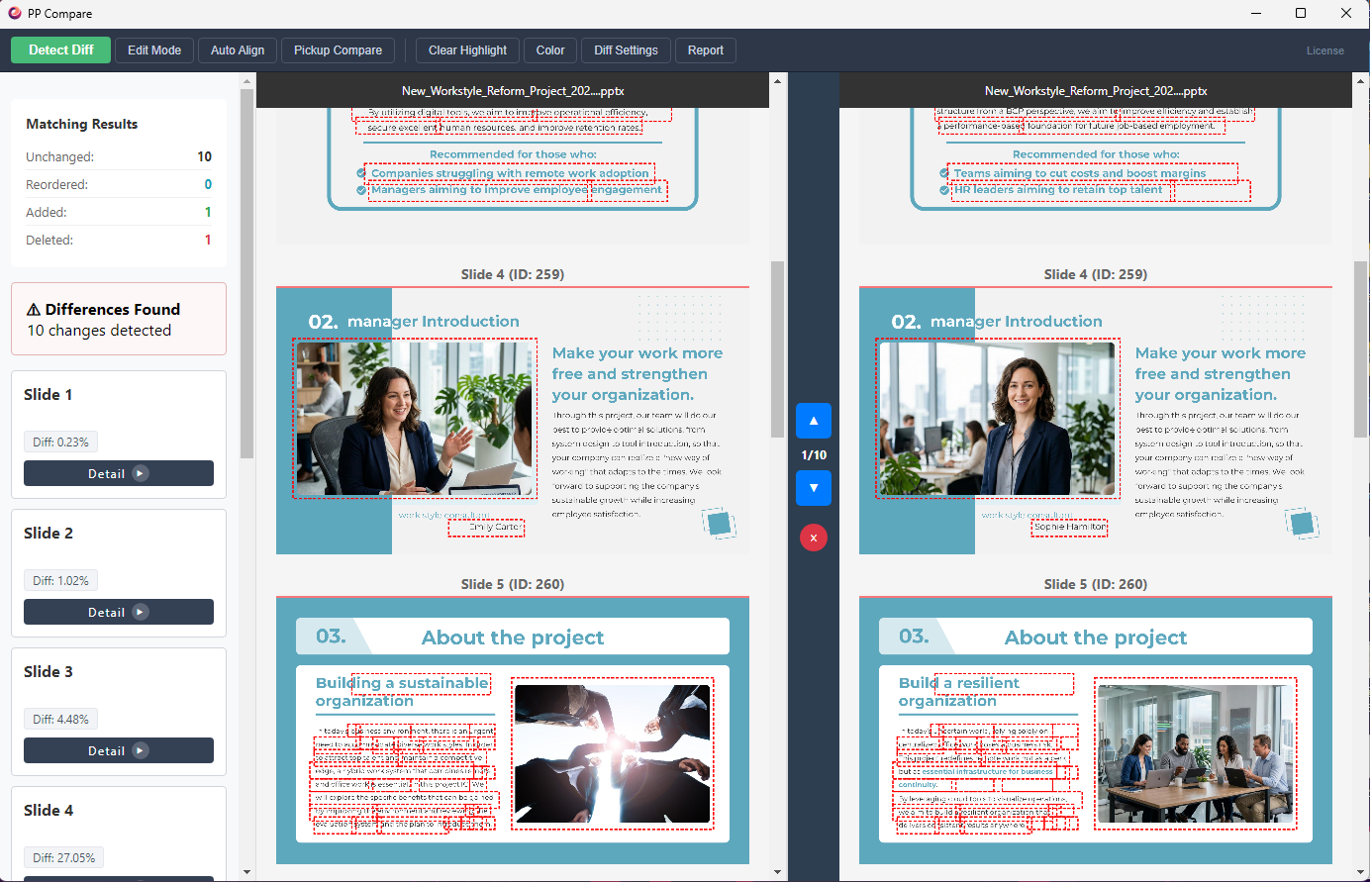
Task: Click the play icon in Slide 3 Detail
Action: pos(141,750)
